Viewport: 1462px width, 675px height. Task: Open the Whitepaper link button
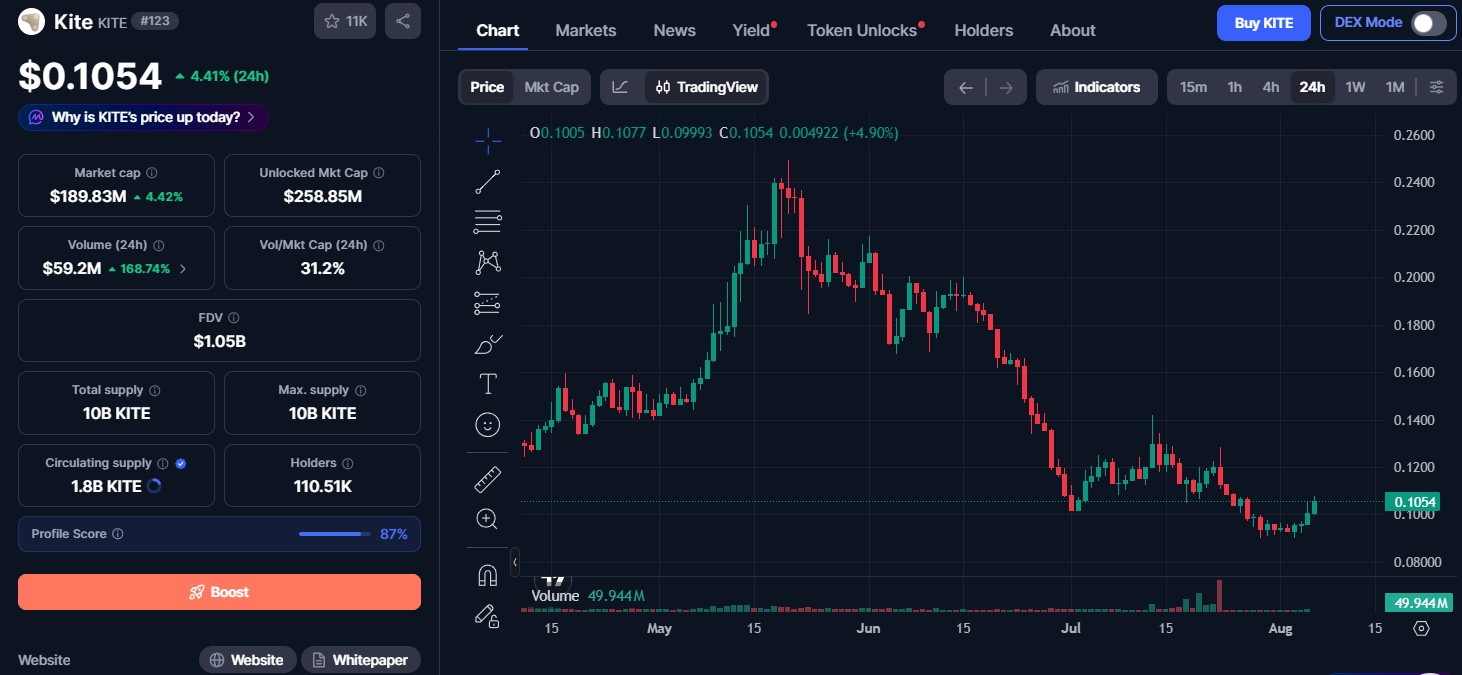[361, 660]
